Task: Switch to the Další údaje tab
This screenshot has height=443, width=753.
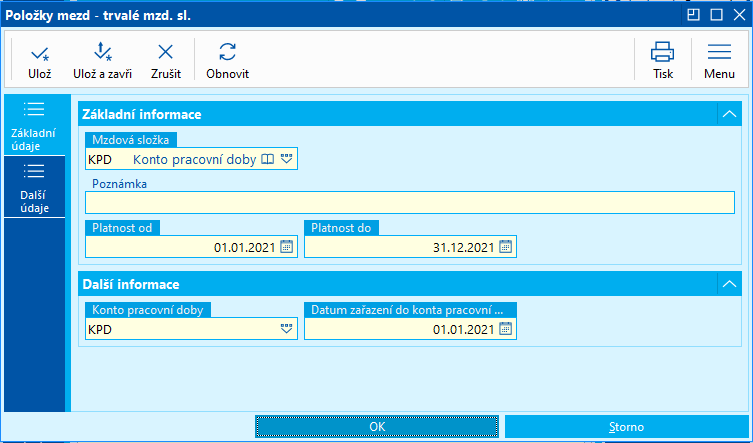Action: coord(34,187)
